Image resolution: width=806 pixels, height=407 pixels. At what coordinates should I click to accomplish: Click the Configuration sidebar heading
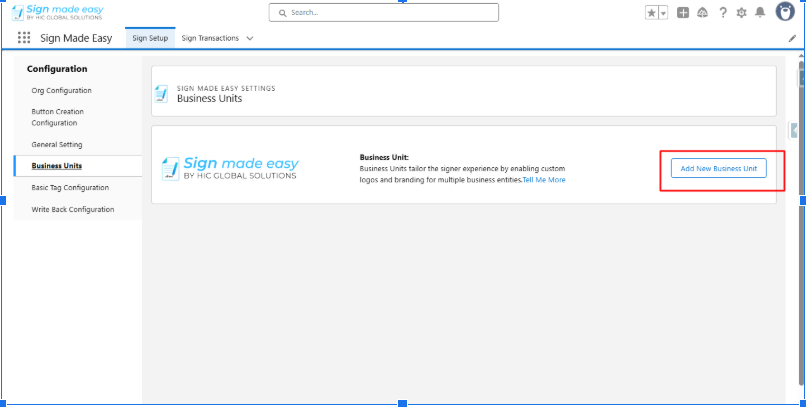(x=57, y=69)
